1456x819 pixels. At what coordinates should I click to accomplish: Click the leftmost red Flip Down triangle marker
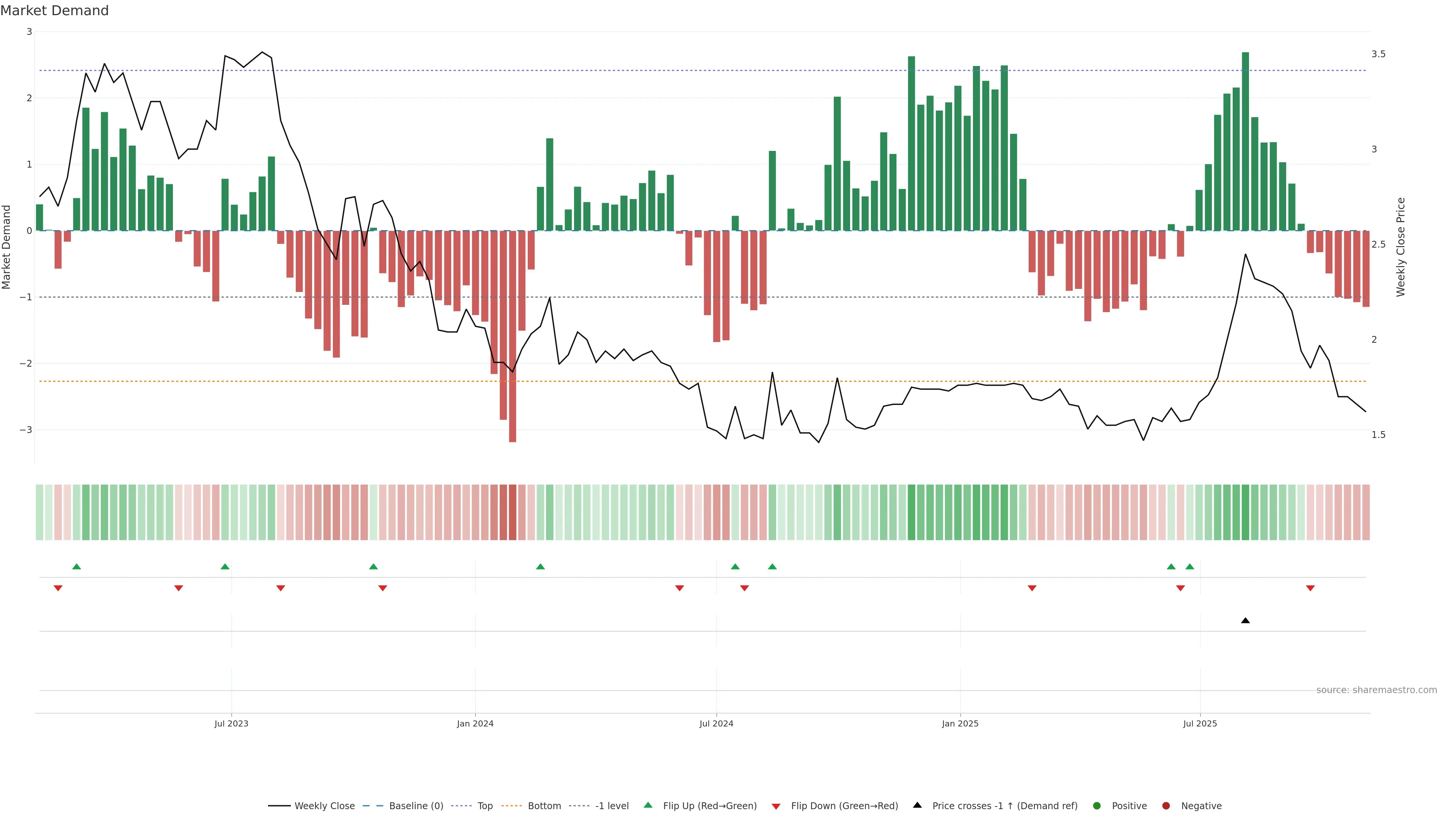point(58,588)
